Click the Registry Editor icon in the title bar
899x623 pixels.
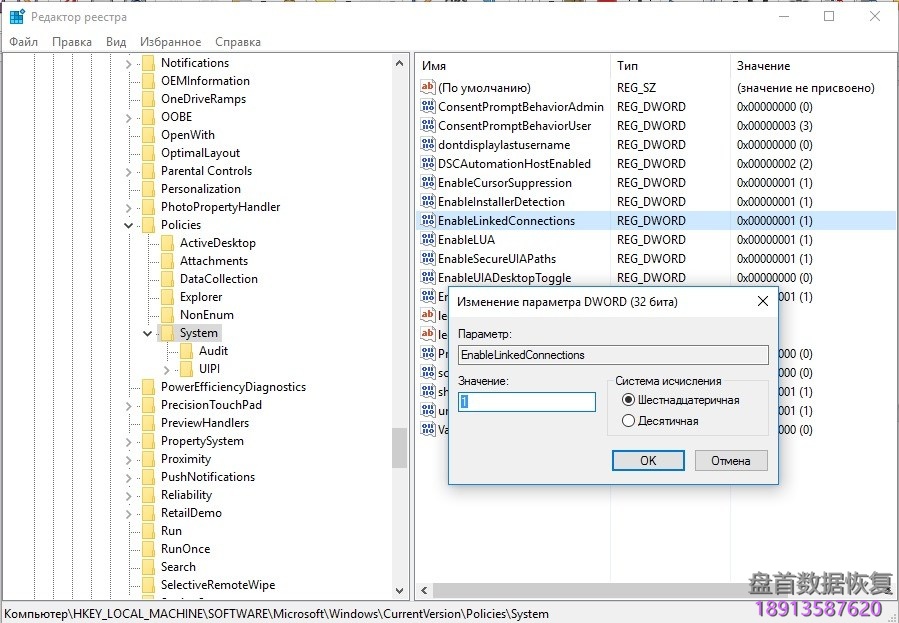[x=17, y=17]
